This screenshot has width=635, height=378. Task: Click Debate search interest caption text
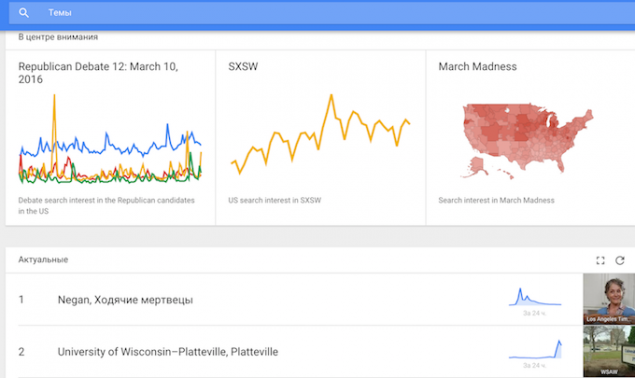pyautogui.click(x=106, y=205)
